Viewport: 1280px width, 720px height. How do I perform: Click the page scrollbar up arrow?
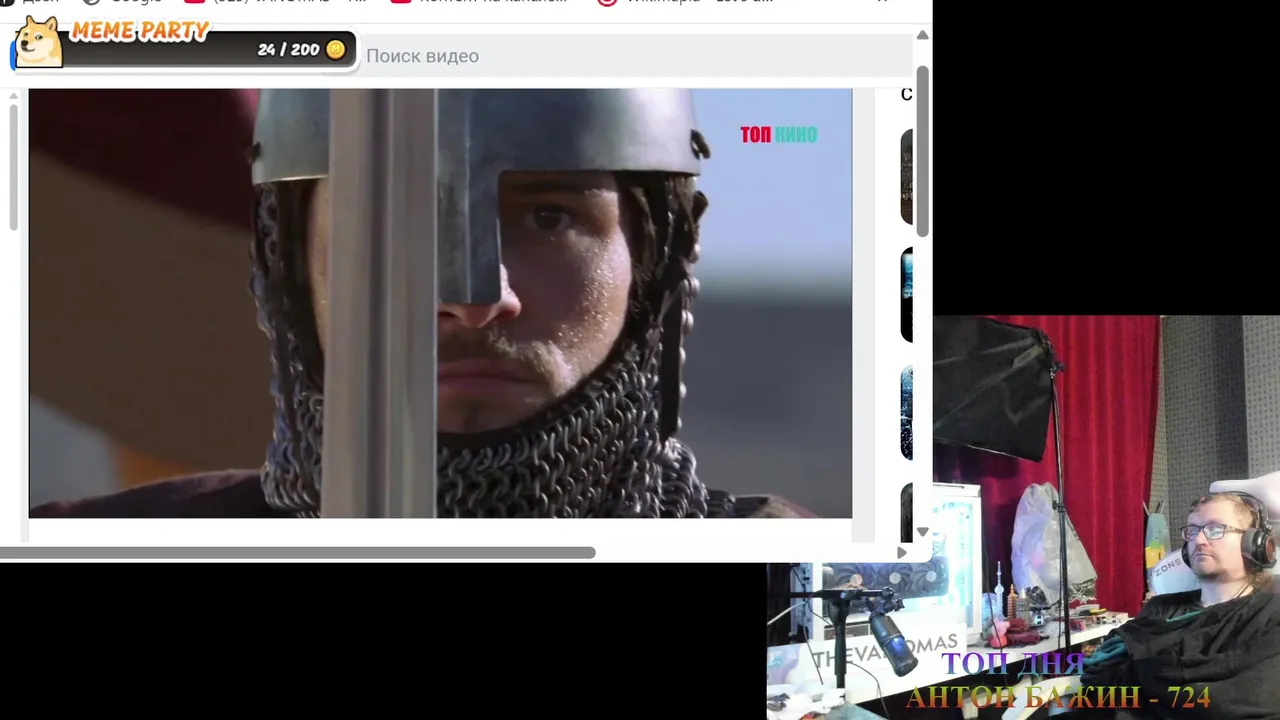(922, 36)
